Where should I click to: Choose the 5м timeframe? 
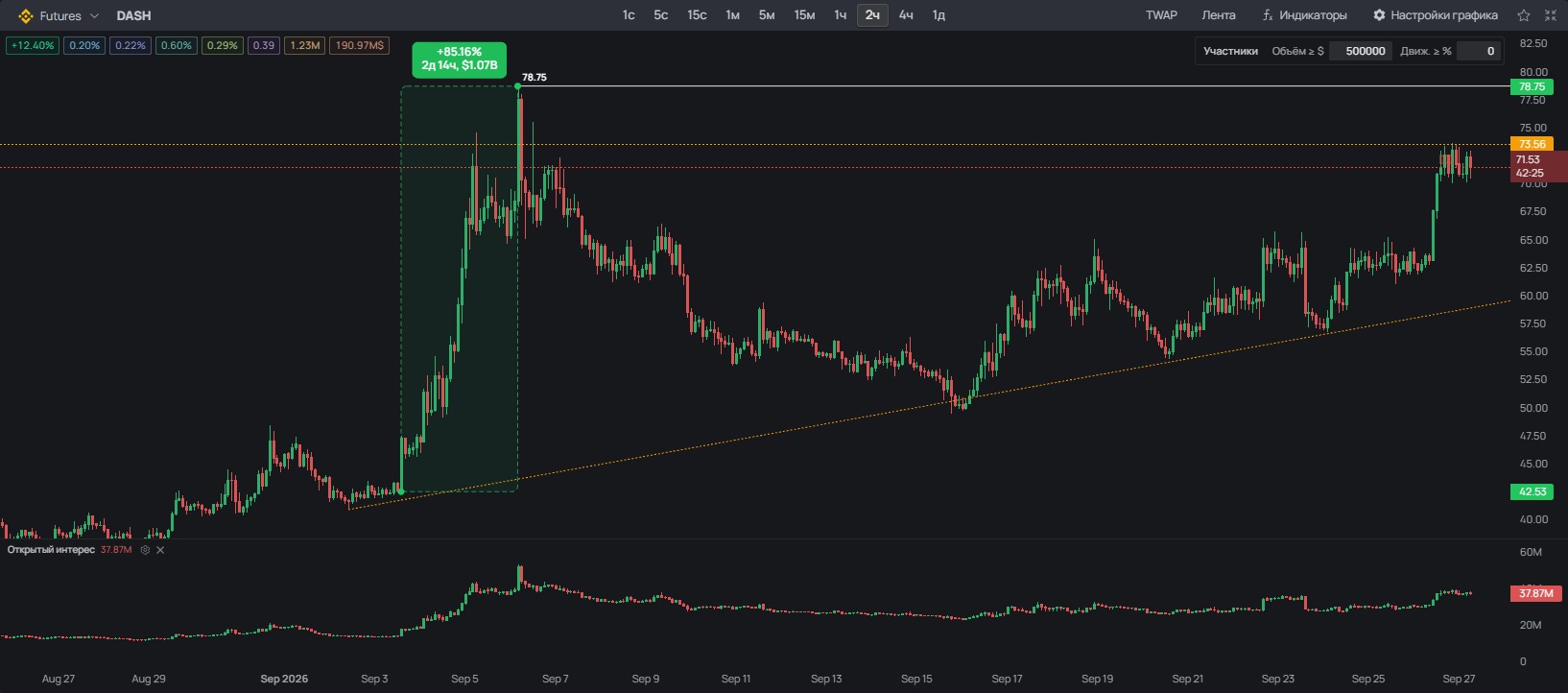(767, 15)
